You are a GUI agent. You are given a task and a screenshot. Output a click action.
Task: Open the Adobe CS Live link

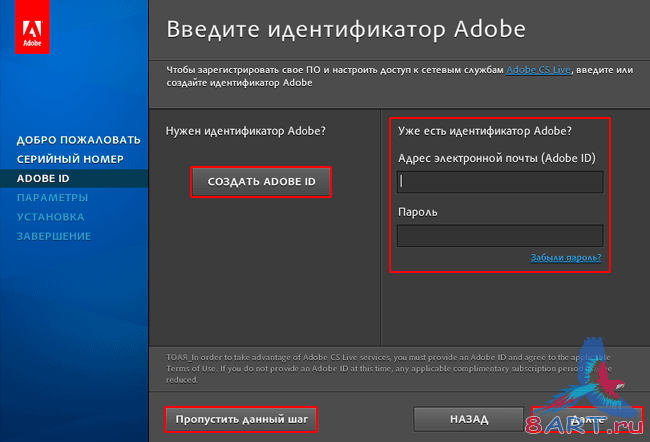click(538, 70)
